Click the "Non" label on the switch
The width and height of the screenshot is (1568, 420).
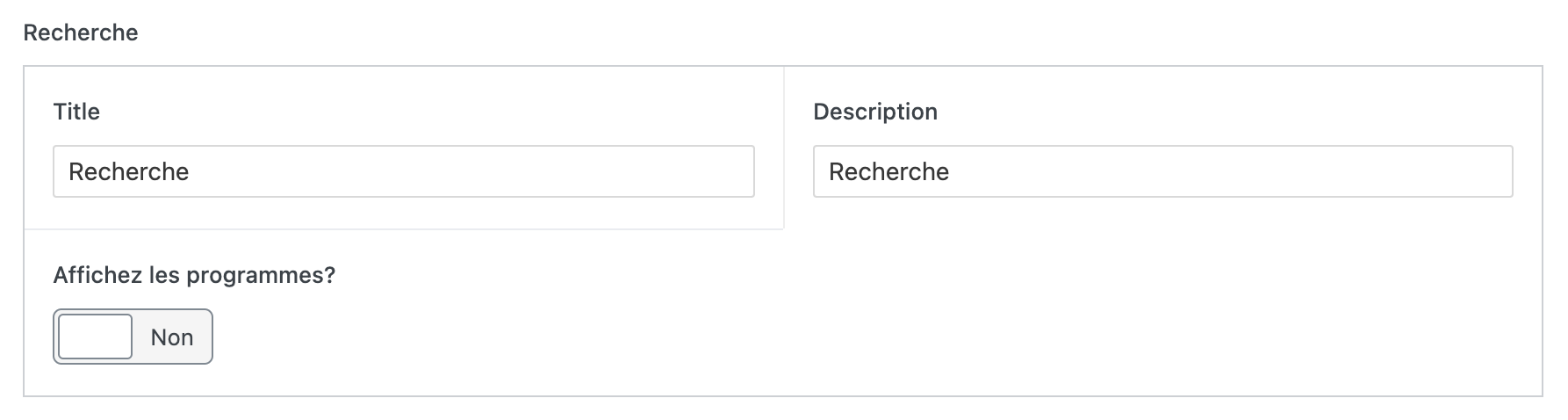pyautogui.click(x=172, y=337)
